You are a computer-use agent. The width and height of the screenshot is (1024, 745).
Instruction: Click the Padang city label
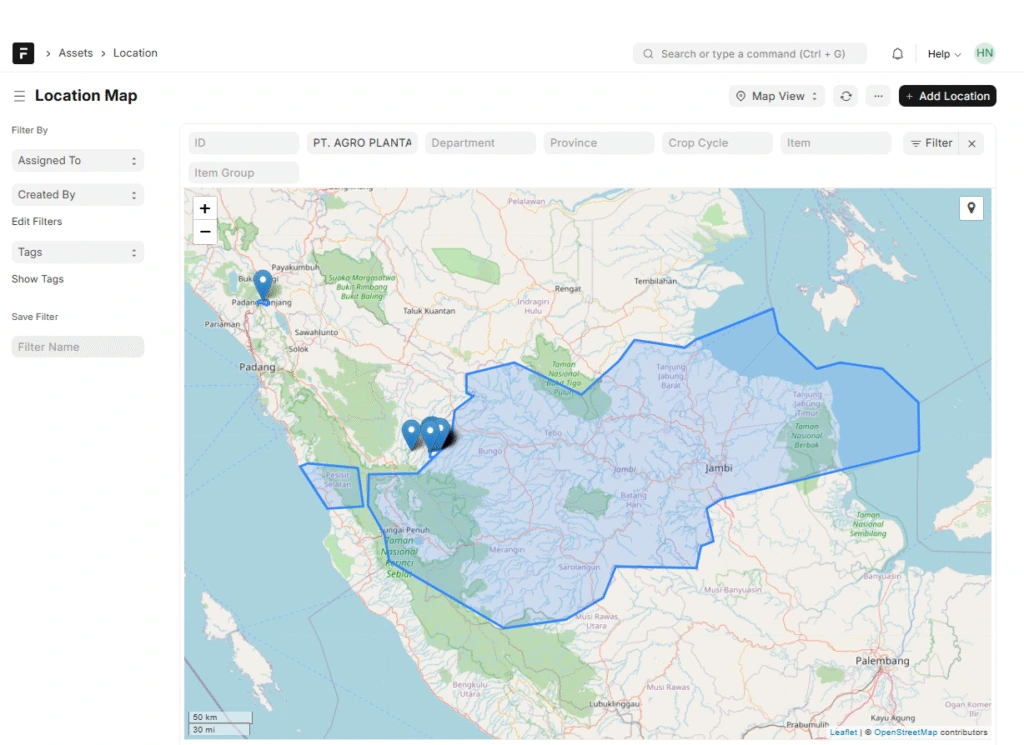pyautogui.click(x=257, y=367)
